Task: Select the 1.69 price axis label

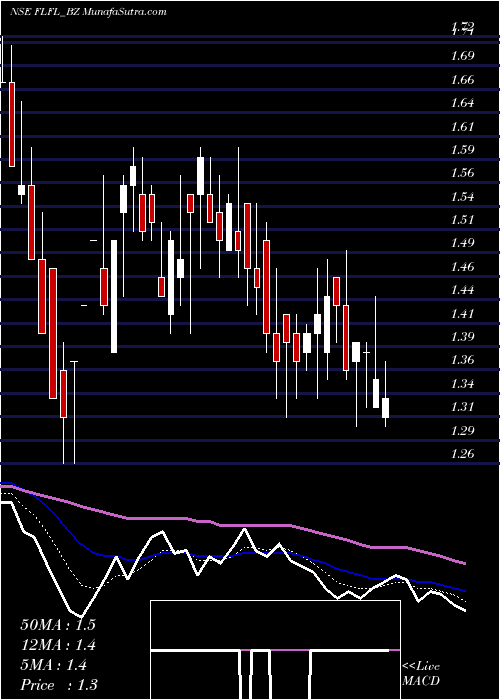Action: click(462, 56)
